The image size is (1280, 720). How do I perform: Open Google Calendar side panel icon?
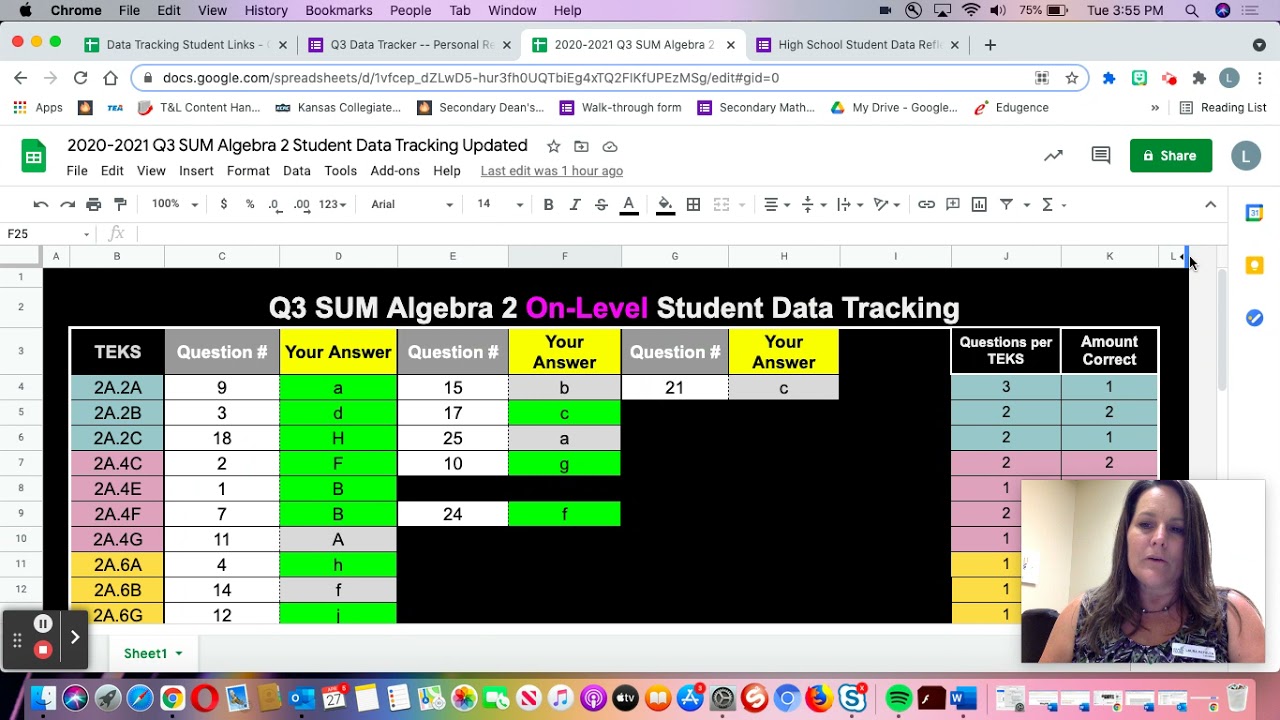point(1254,212)
